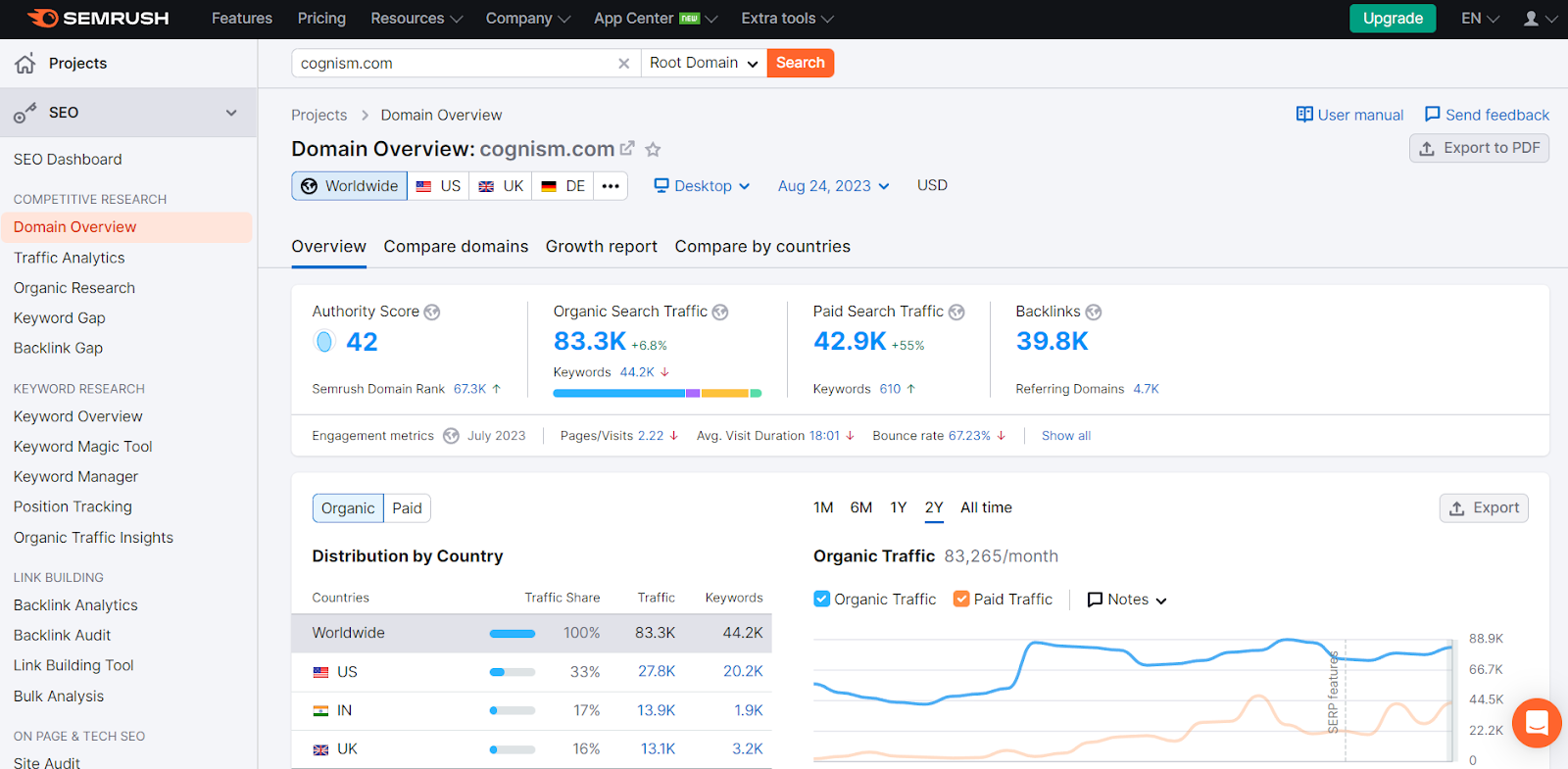Viewport: 1568px width, 769px height.
Task: Click Export to PDF button
Action: pyautogui.click(x=1479, y=148)
